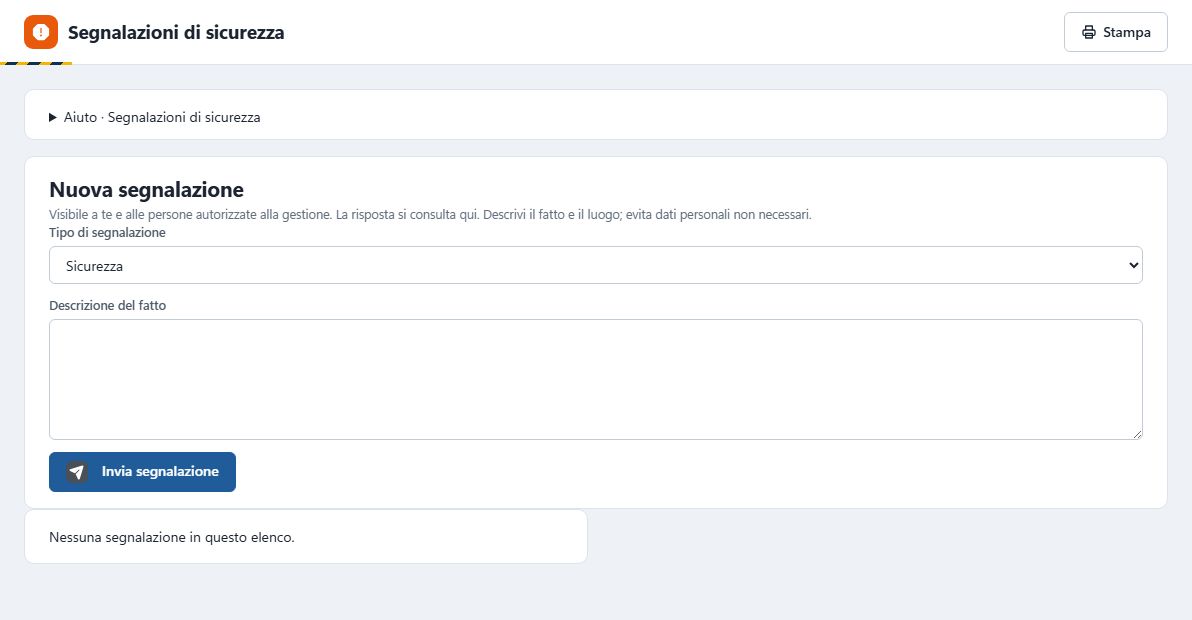Click the Tipo di segnalazione label
The width and height of the screenshot is (1192, 620).
point(107,232)
